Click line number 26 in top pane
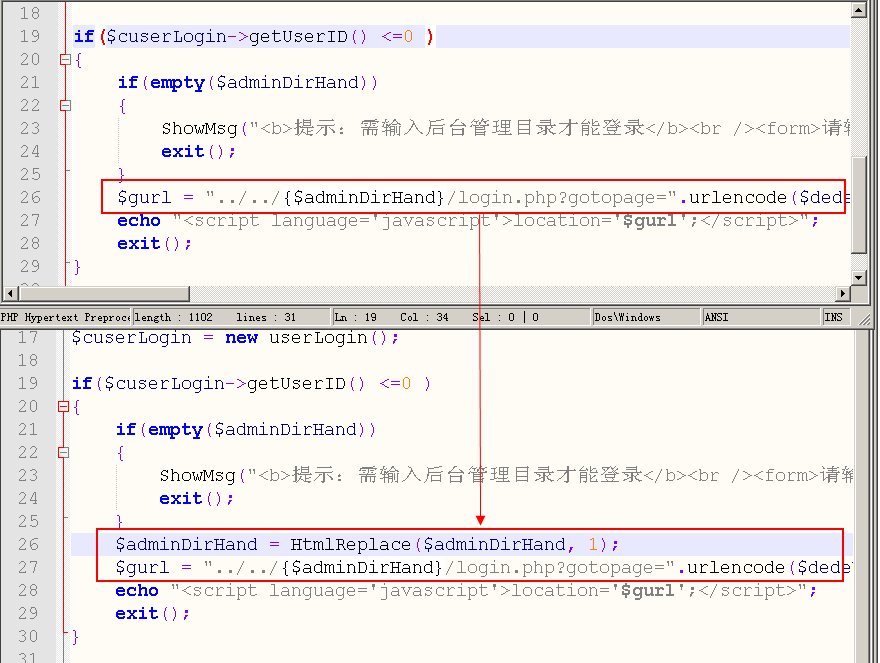880x663 pixels. [29, 197]
